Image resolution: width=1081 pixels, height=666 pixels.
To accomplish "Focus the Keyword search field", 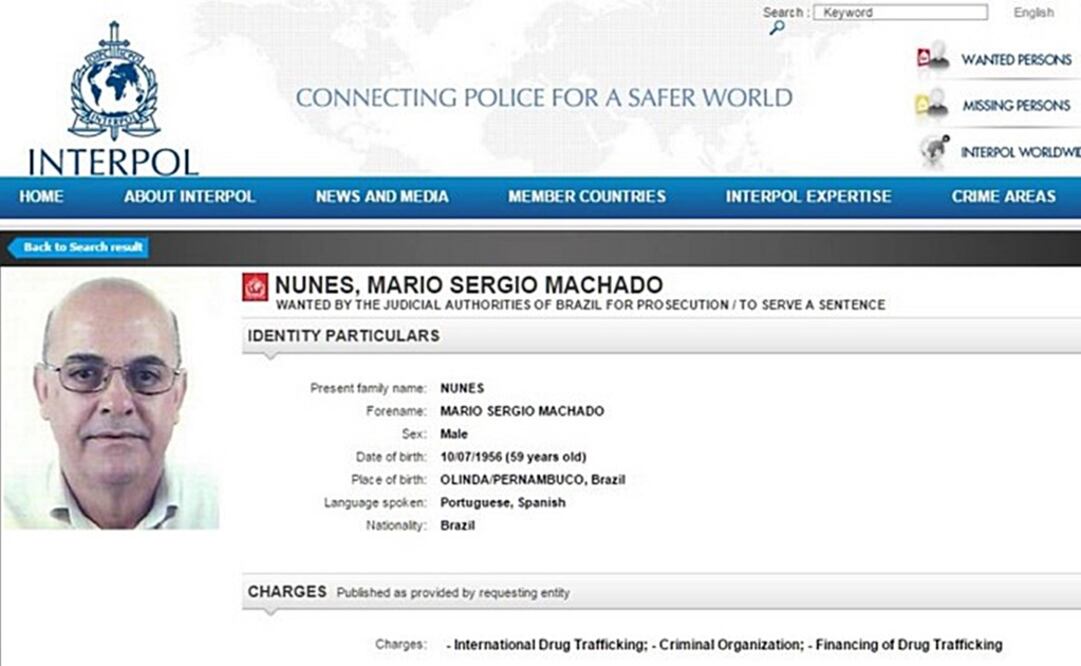I will point(900,13).
